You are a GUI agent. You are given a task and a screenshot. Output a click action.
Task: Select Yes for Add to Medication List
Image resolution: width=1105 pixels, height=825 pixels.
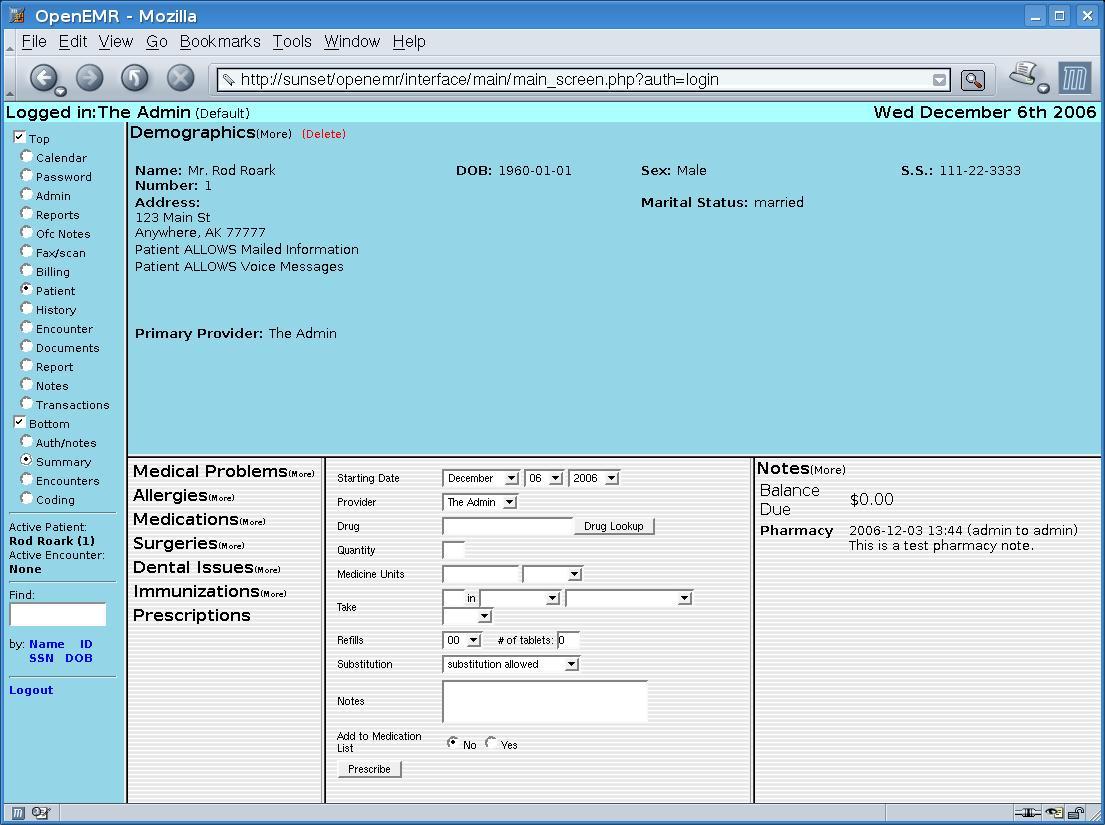492,743
